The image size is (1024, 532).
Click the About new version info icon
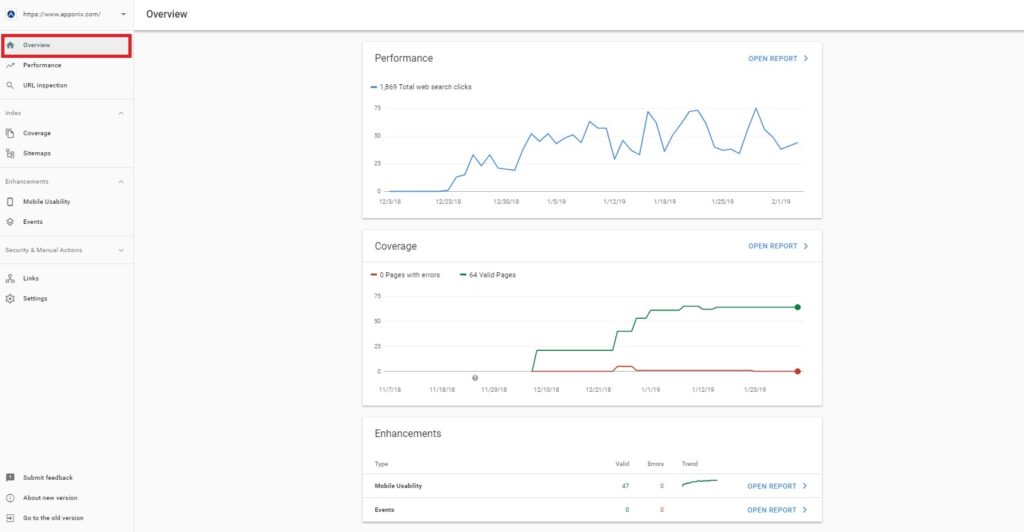tap(10, 498)
